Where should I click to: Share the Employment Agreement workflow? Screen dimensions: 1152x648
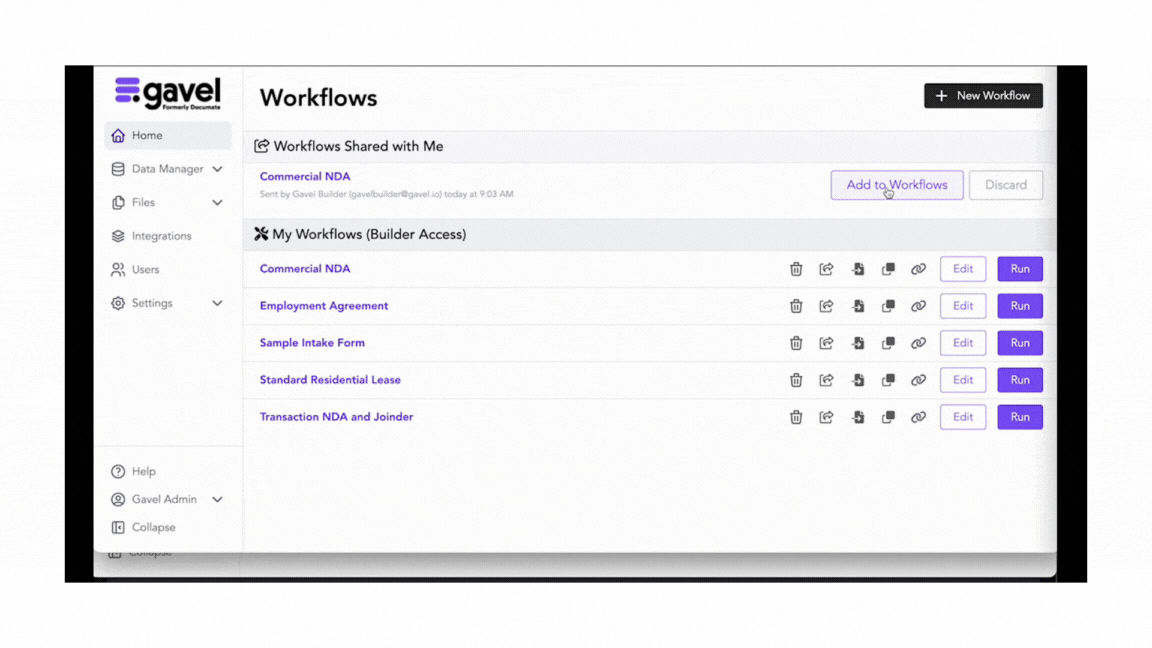827,306
